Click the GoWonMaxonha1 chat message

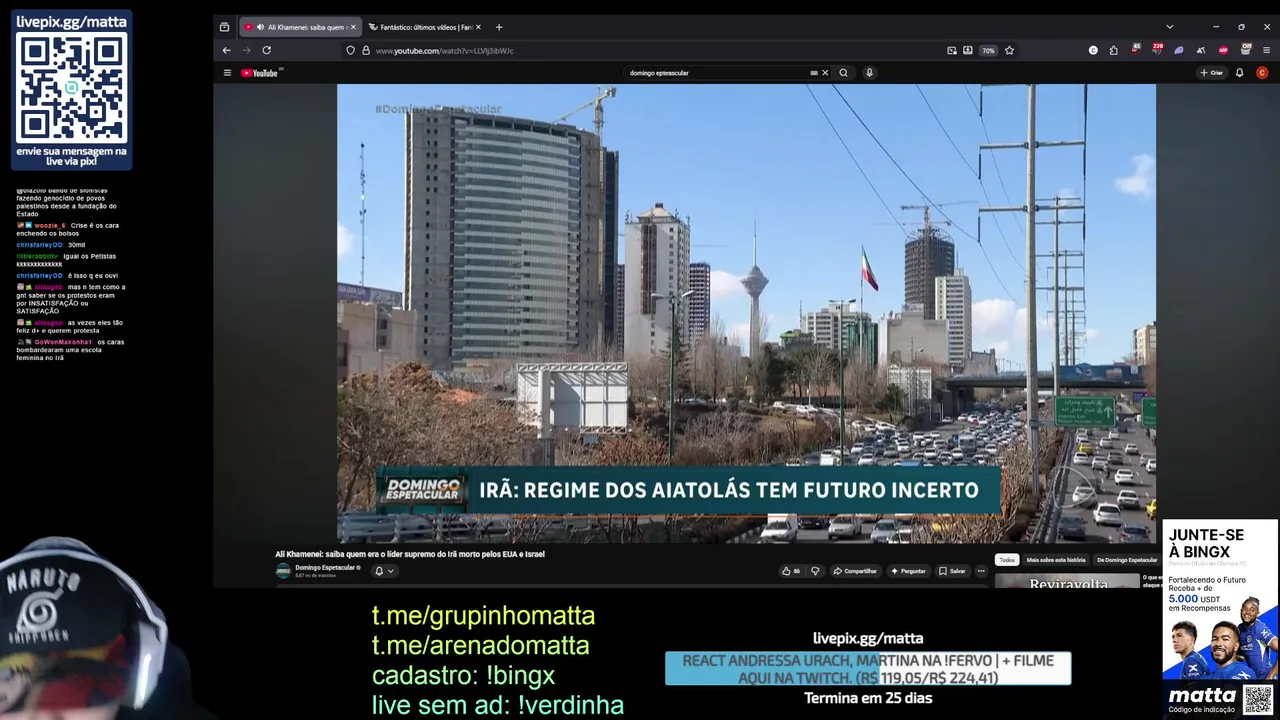pyautogui.click(x=70, y=350)
